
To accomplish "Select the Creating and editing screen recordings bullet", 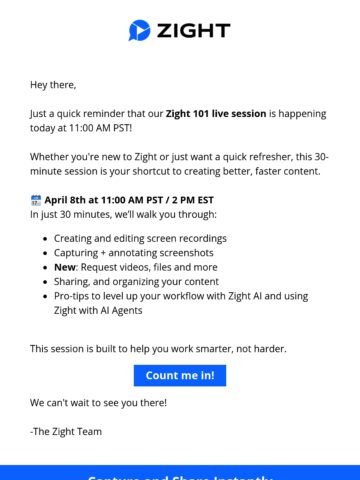I will point(140,238).
